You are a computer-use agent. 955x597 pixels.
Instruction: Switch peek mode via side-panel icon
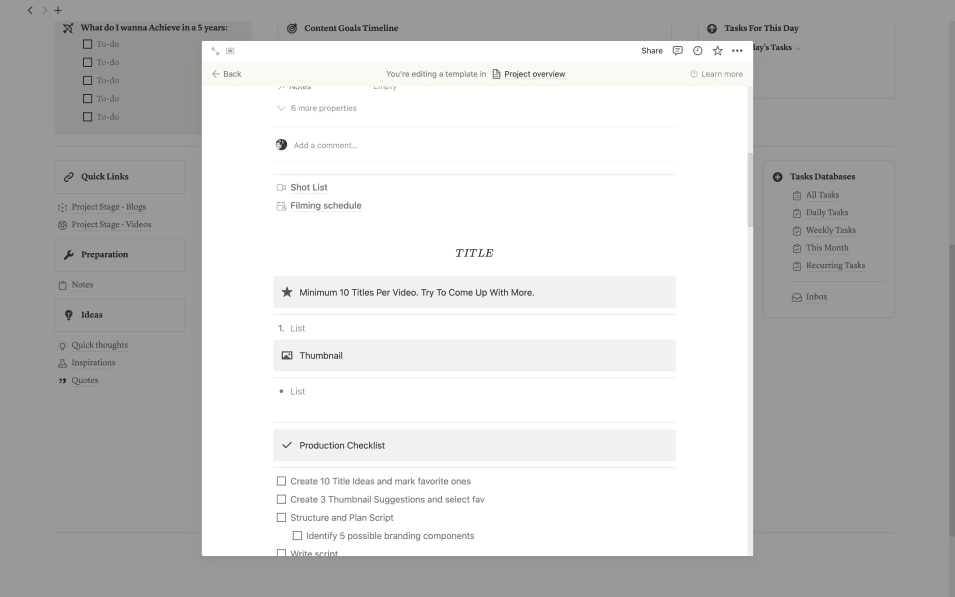[x=230, y=51]
